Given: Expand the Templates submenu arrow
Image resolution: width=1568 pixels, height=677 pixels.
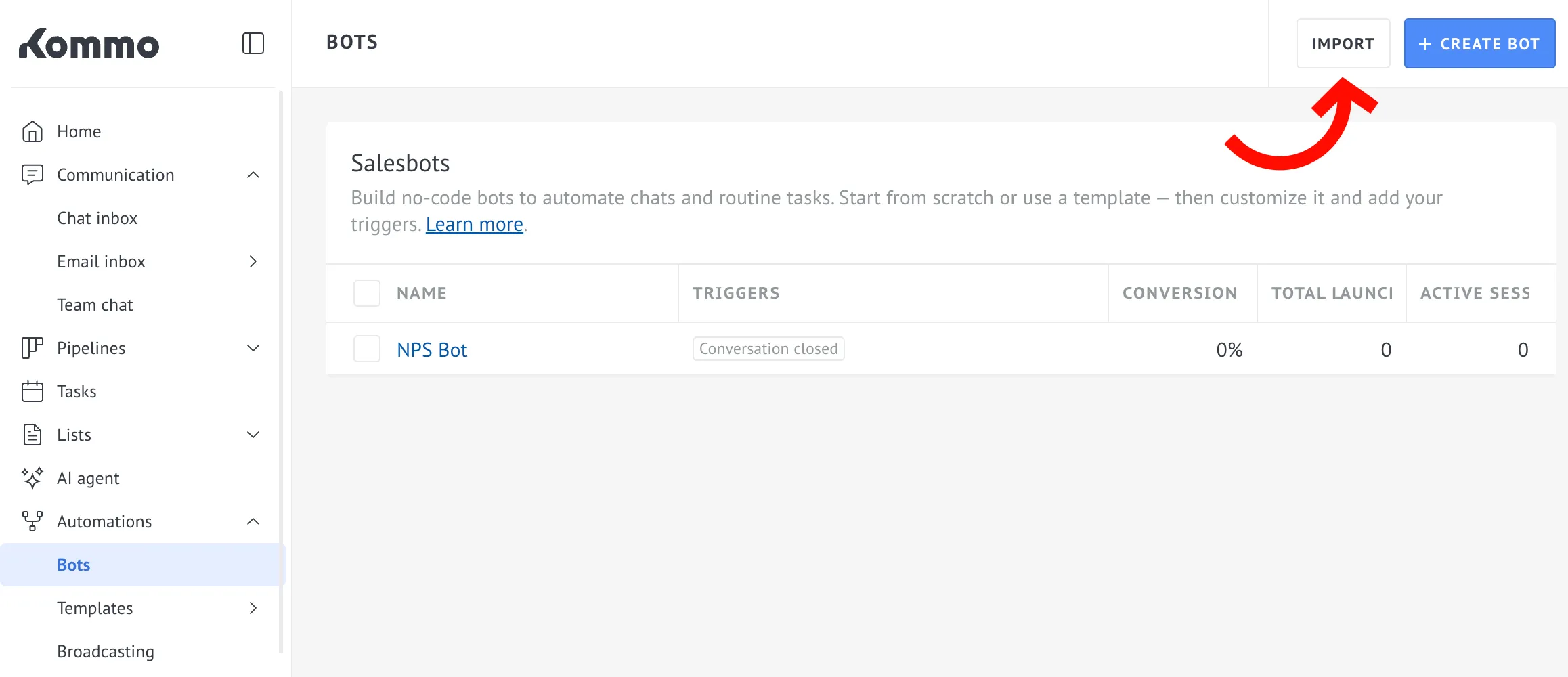Looking at the screenshot, I should (253, 608).
